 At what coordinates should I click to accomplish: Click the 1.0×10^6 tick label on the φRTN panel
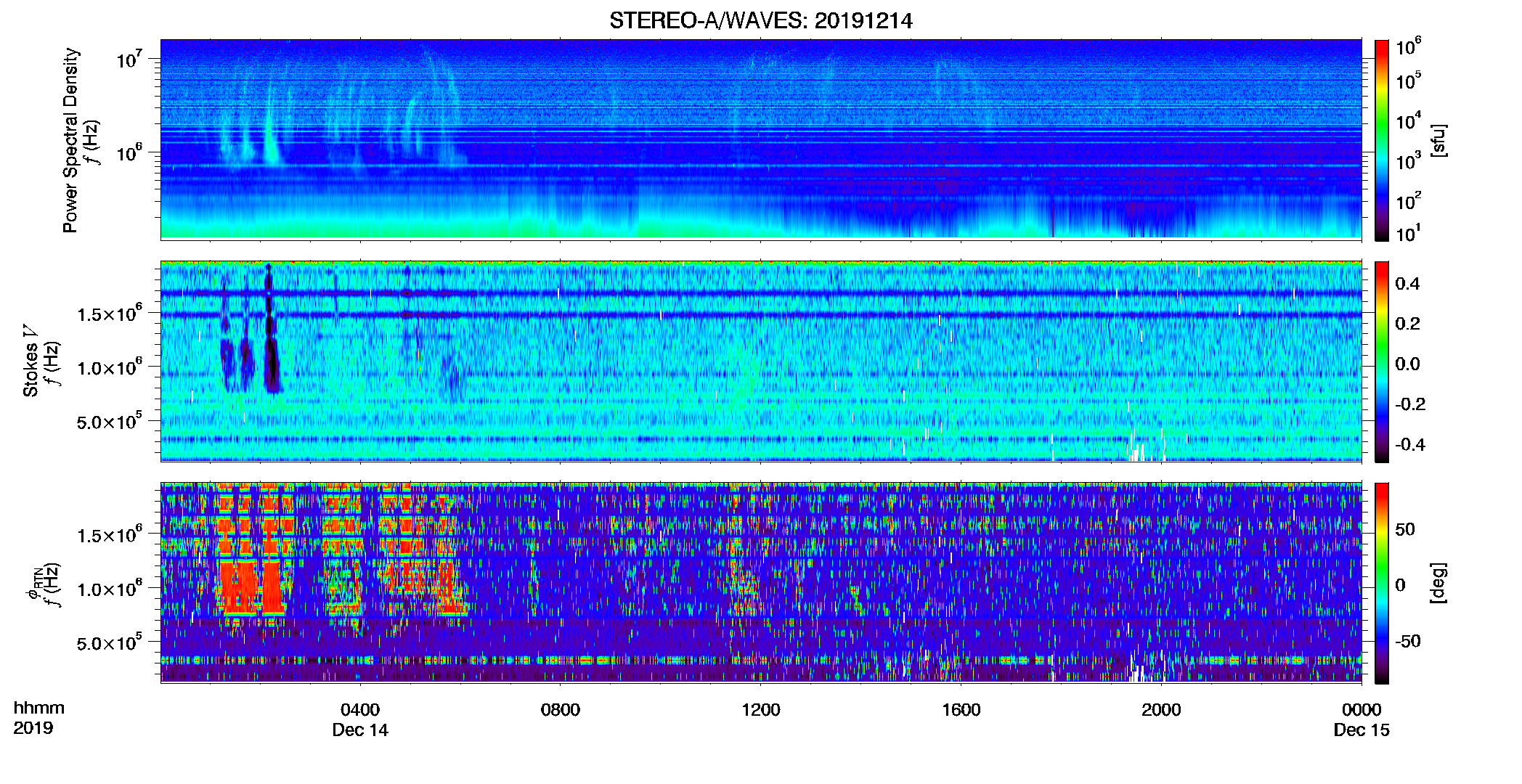(x=110, y=589)
